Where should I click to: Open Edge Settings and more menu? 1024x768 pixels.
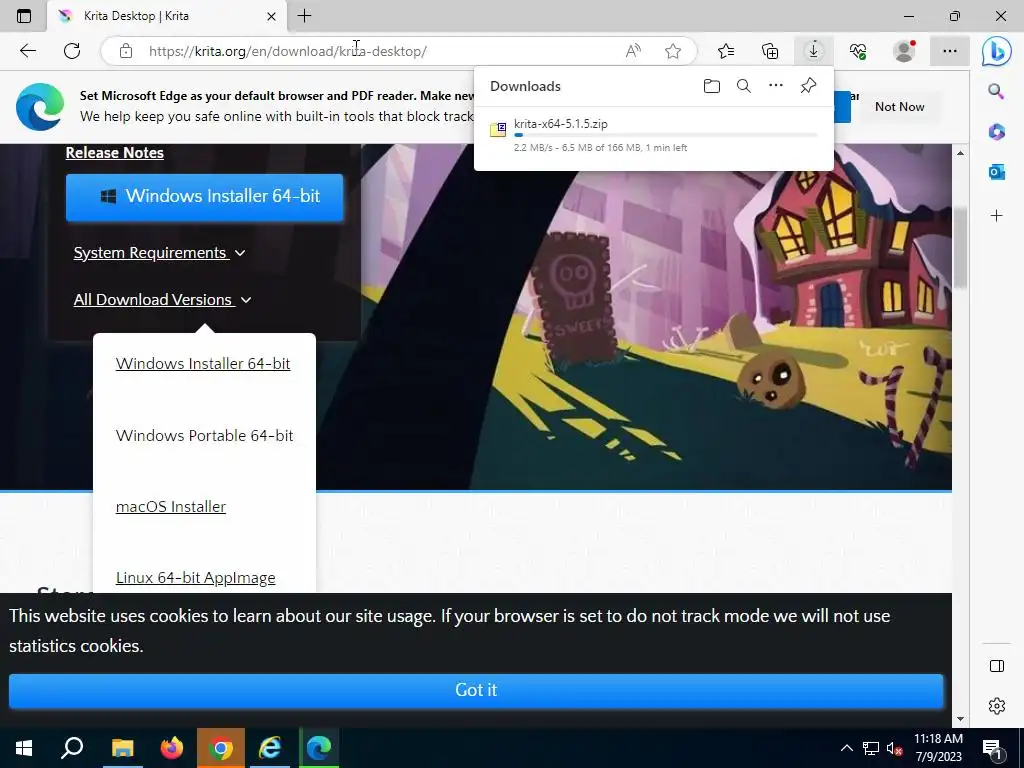pyautogui.click(x=950, y=51)
